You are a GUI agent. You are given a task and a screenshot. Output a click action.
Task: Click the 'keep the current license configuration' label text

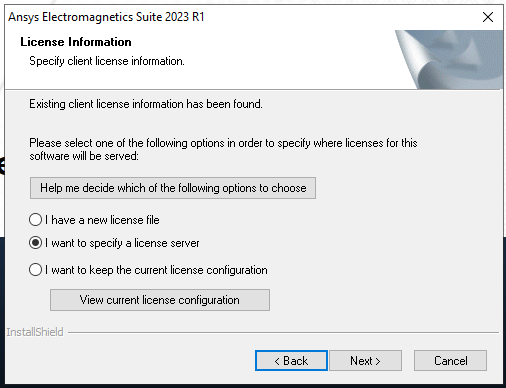[x=156, y=270]
